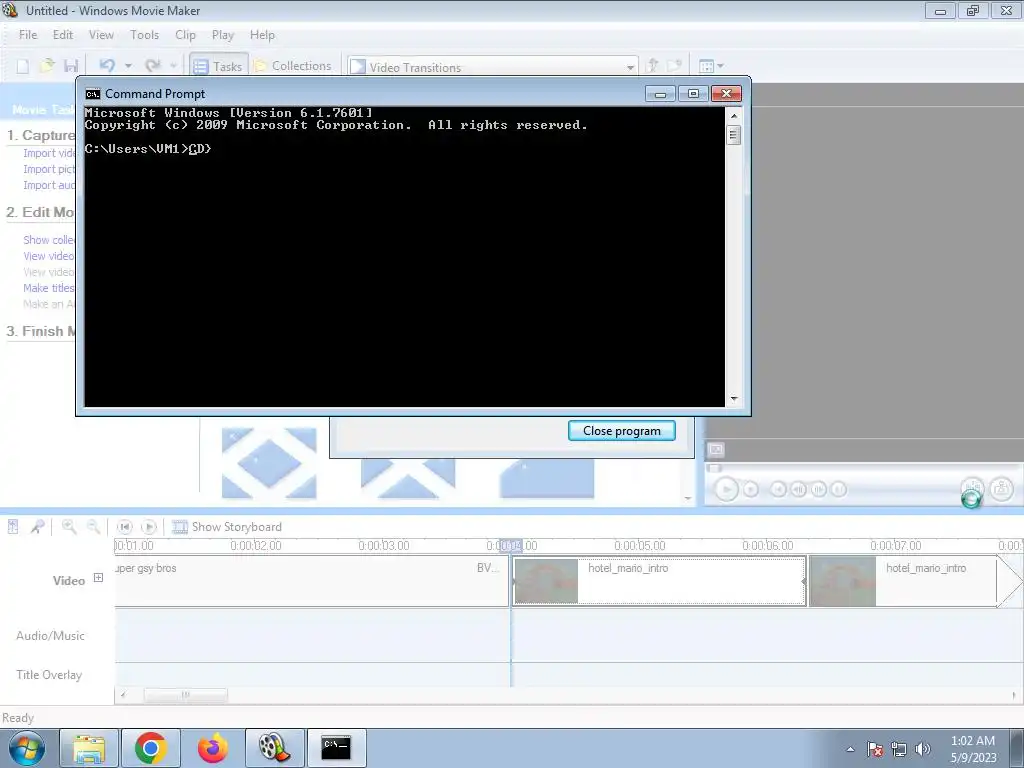Click the preview monitor Stop button
The width and height of the screenshot is (1024, 768).
click(x=751, y=489)
